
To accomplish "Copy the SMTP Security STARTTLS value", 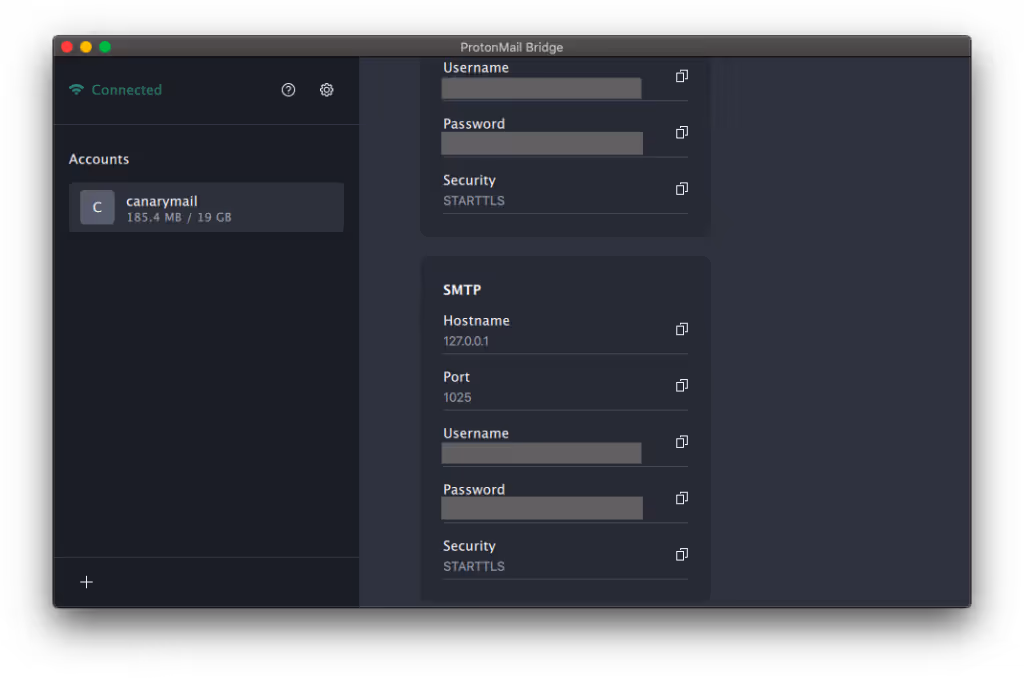I will (x=682, y=555).
